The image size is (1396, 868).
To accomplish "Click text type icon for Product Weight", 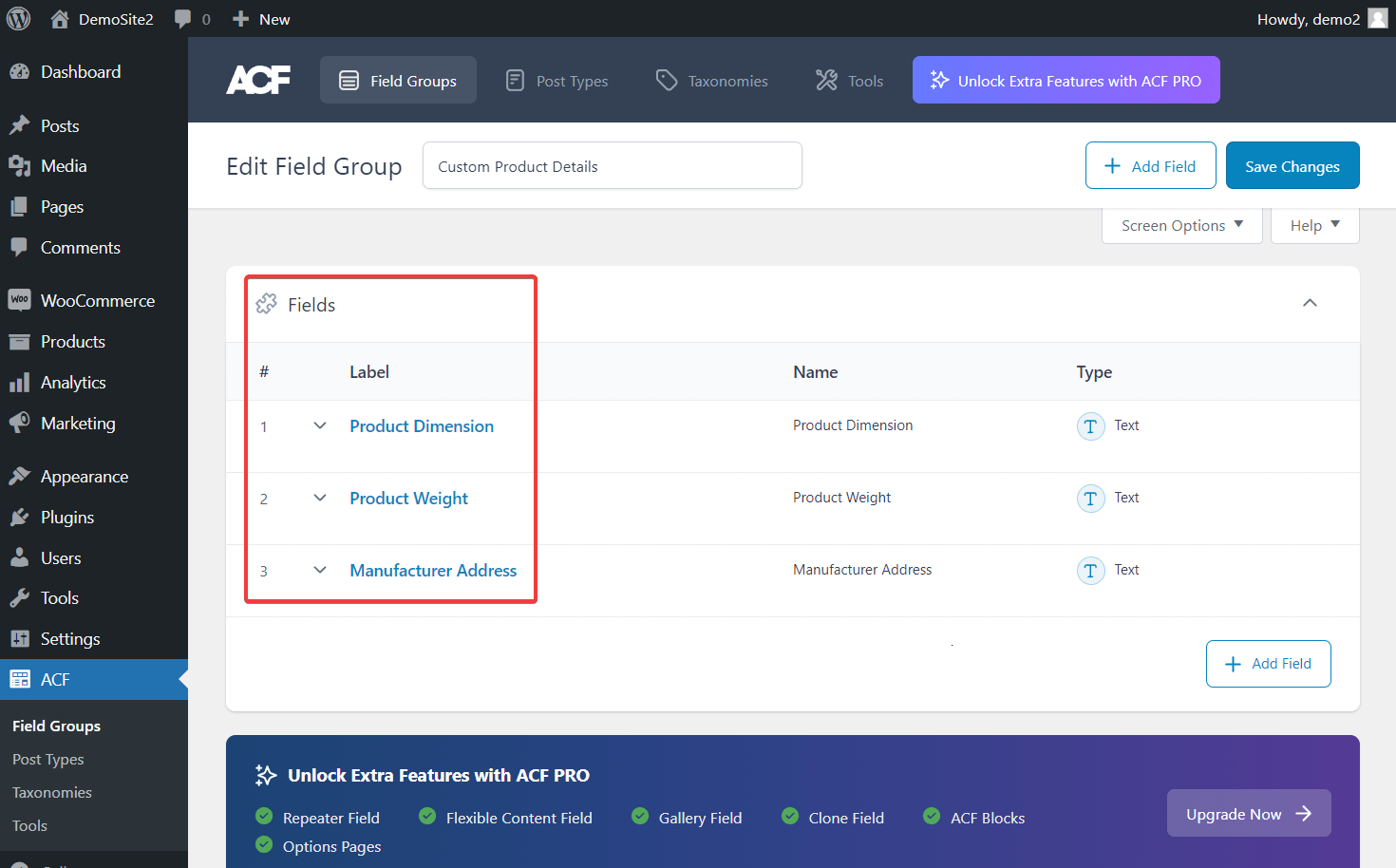I will pos(1090,499).
